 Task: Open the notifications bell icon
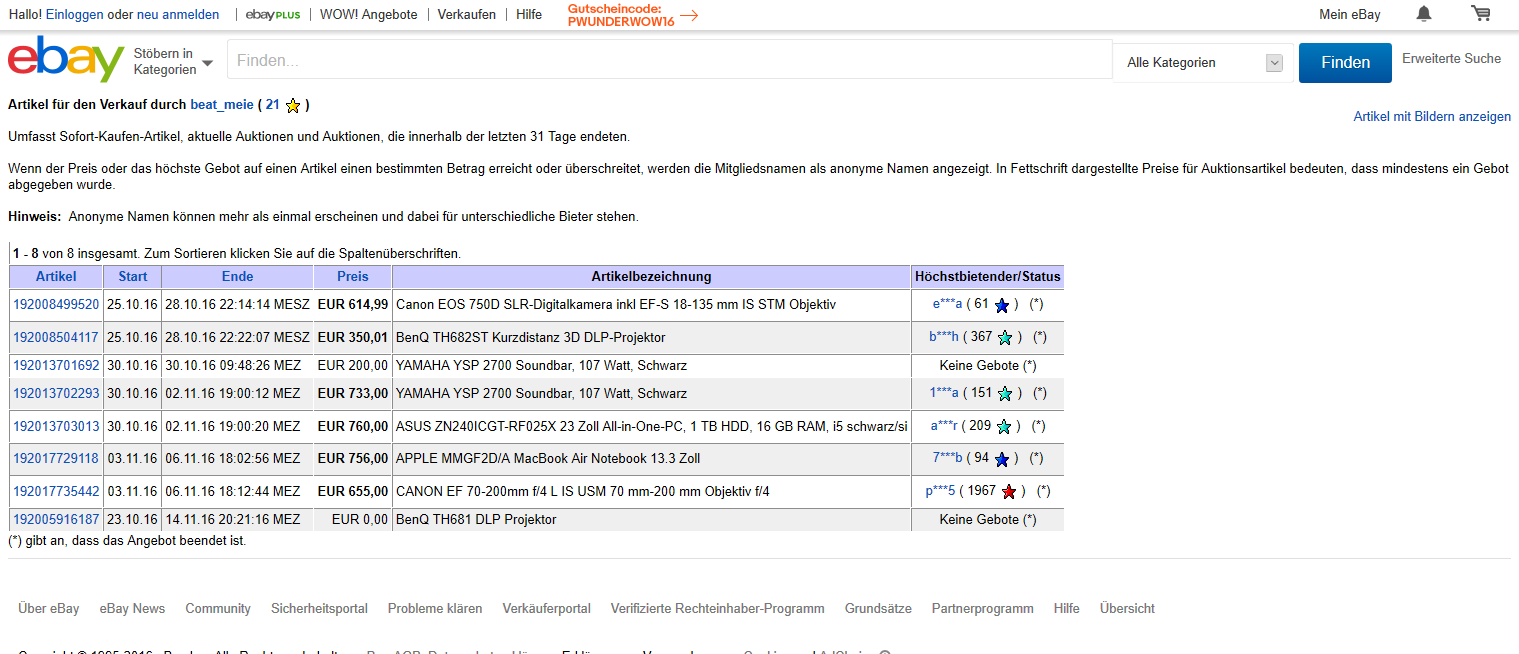(1424, 14)
